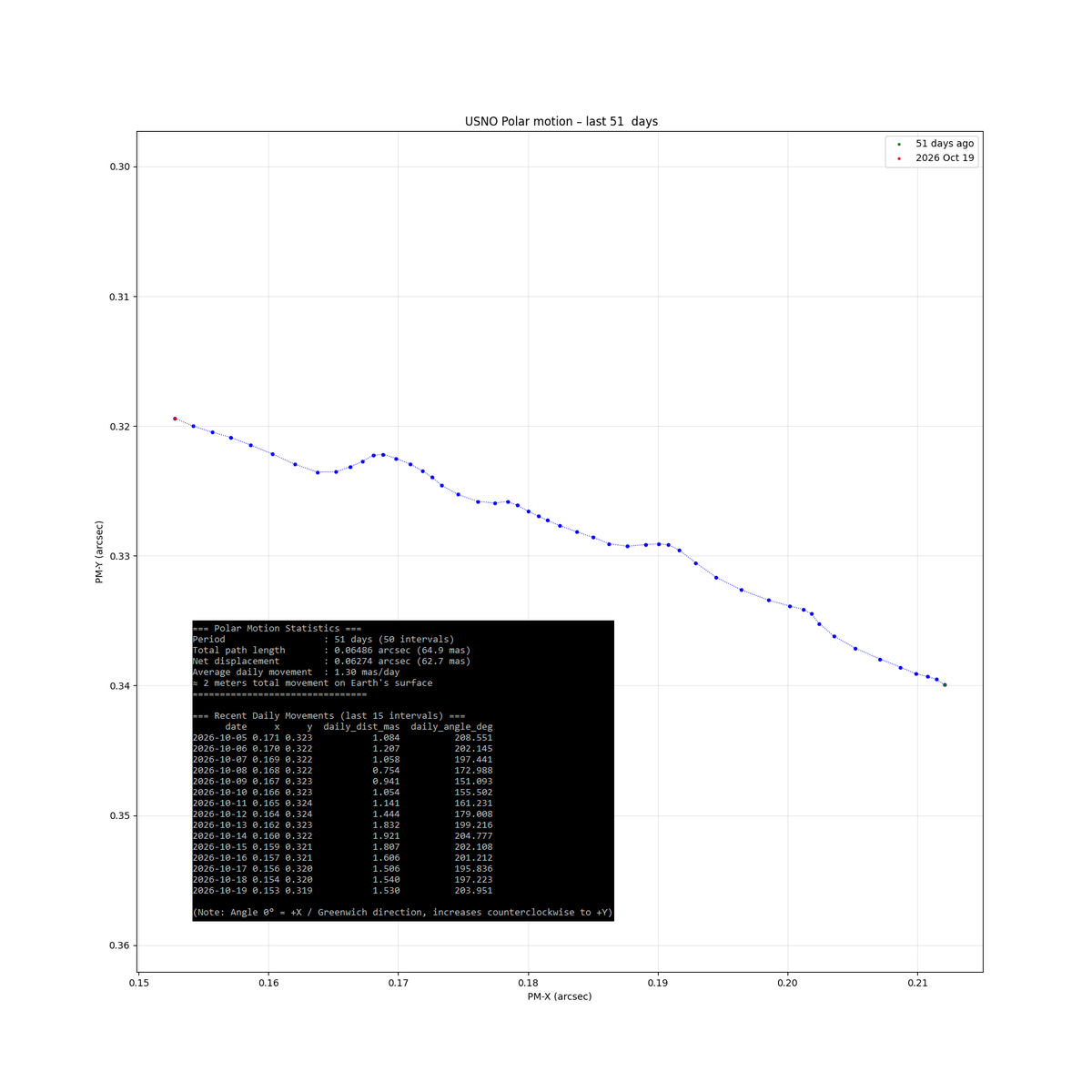Click the 2026-10-12 table row

(x=342, y=814)
